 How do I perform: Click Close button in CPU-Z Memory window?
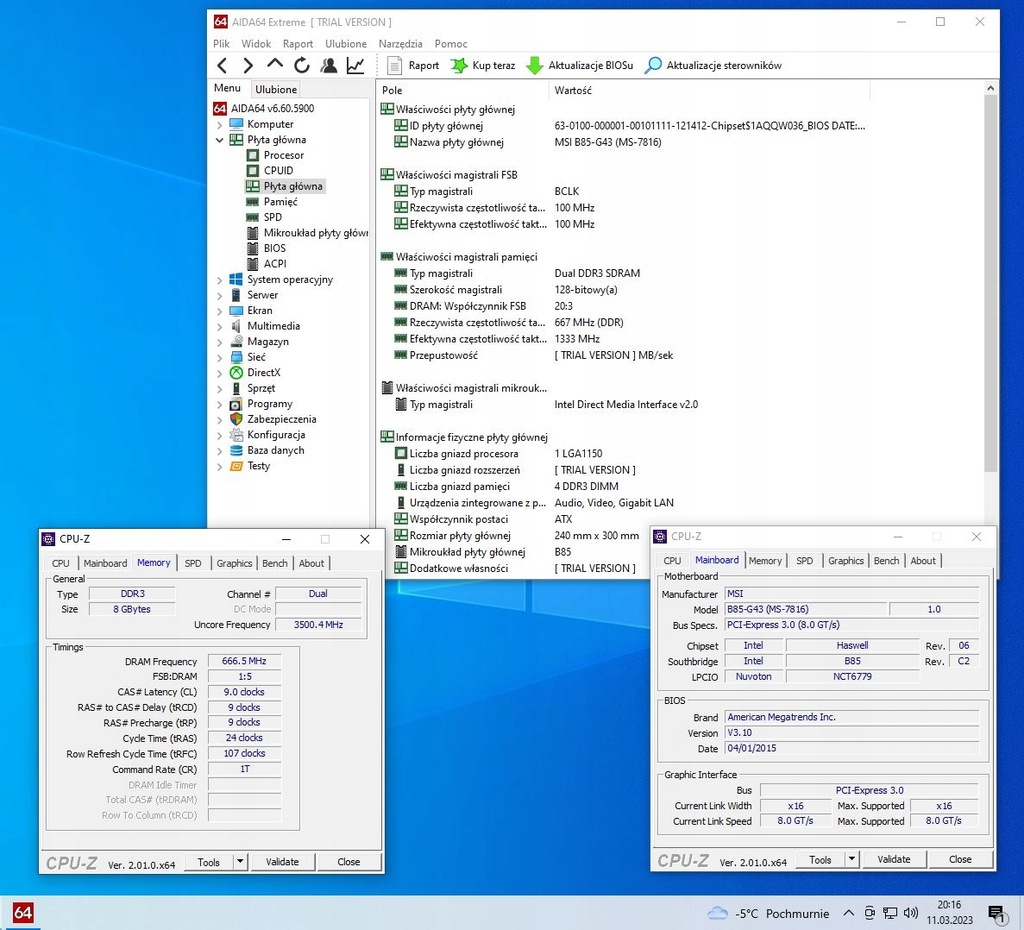[348, 862]
